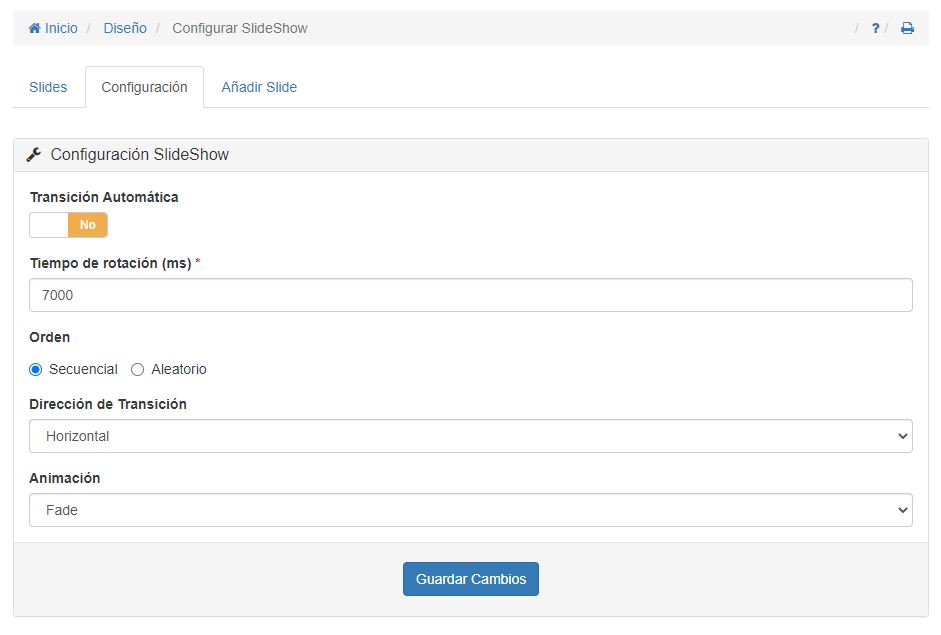
Task: Open the Animación dropdown showing Fade
Action: click(470, 509)
